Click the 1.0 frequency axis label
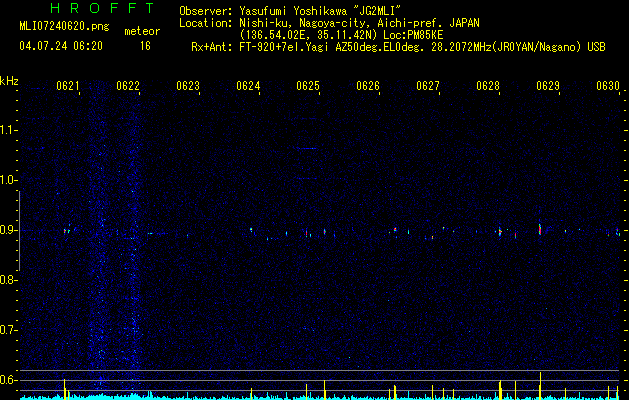Screen dimensions: 629x400 [x=8, y=180]
